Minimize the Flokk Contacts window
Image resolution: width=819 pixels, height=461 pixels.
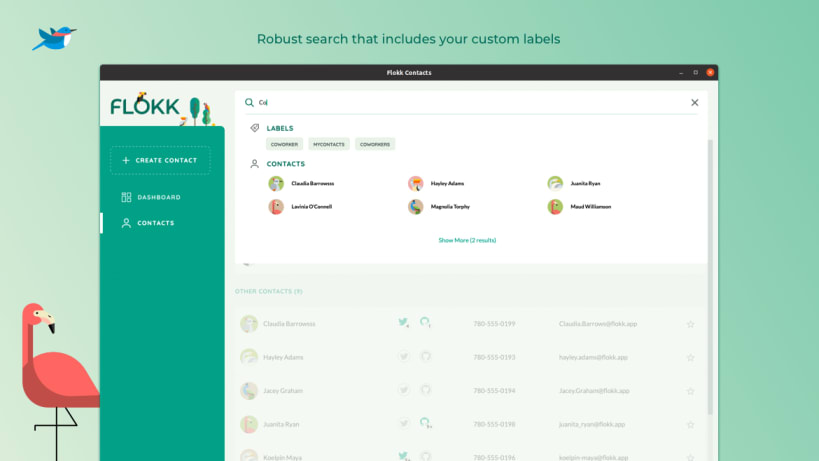(681, 73)
